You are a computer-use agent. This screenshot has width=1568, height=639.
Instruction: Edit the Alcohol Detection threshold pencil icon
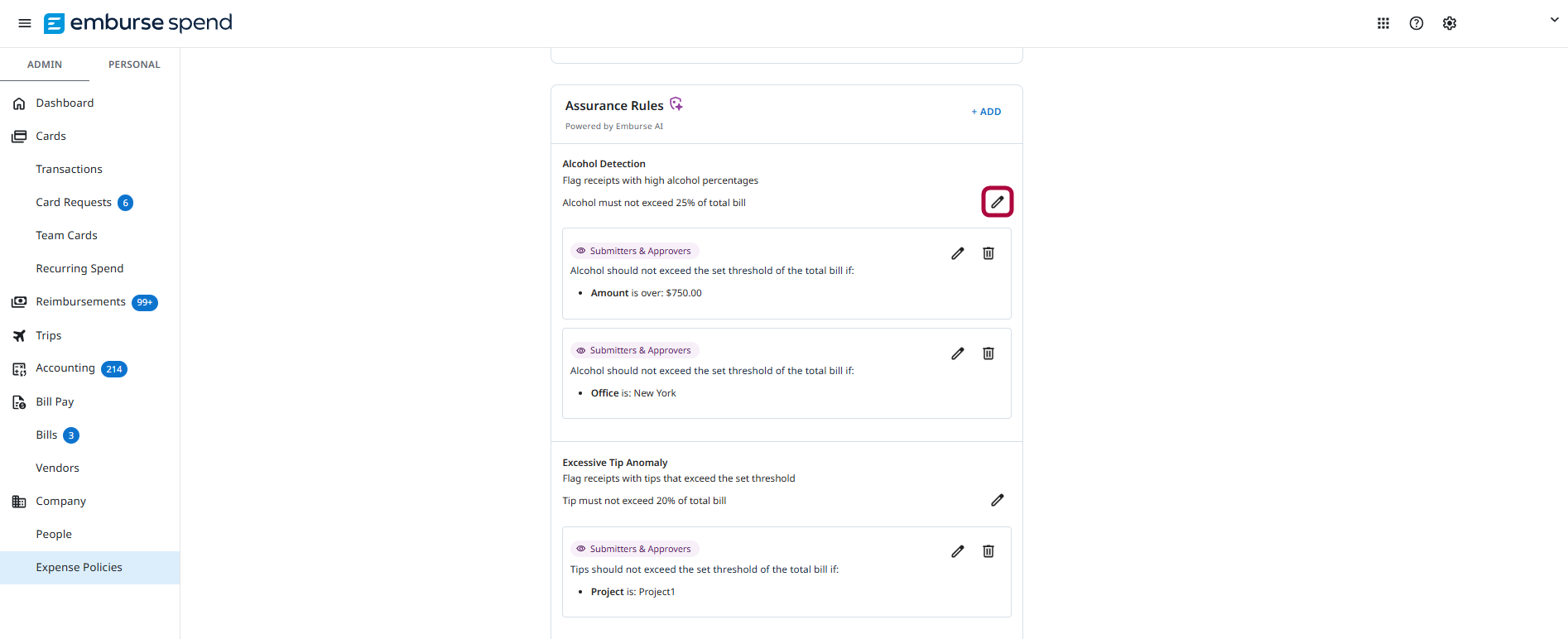pyautogui.click(x=998, y=202)
